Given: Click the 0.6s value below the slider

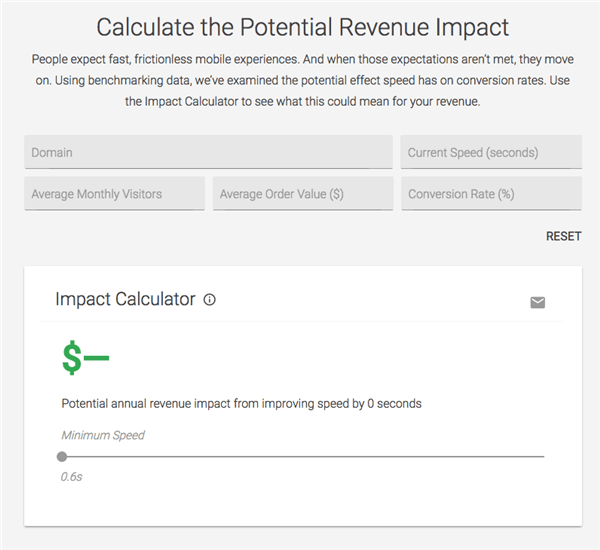Looking at the screenshot, I should (x=71, y=477).
